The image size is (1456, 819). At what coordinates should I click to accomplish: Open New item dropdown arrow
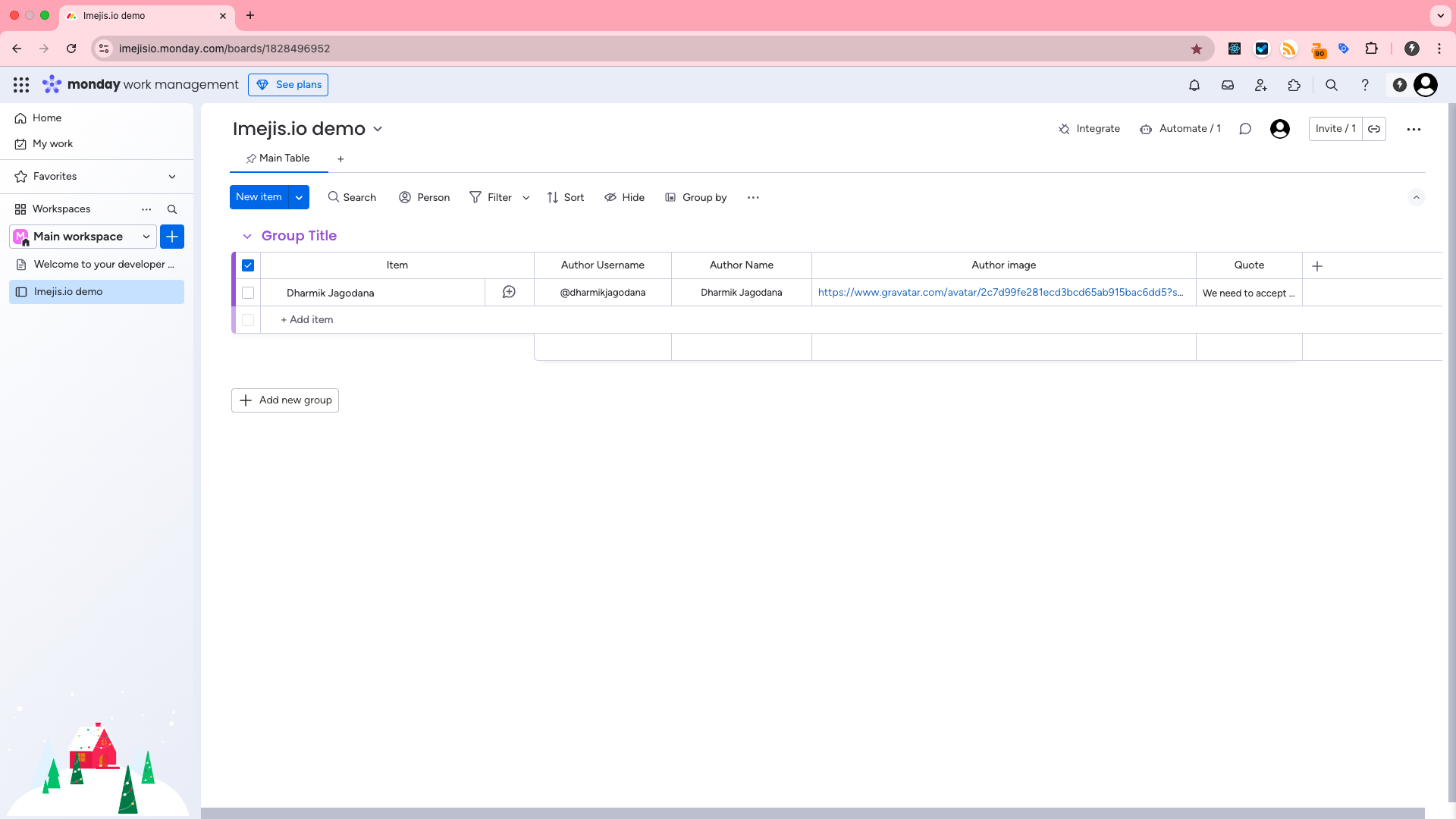click(299, 197)
